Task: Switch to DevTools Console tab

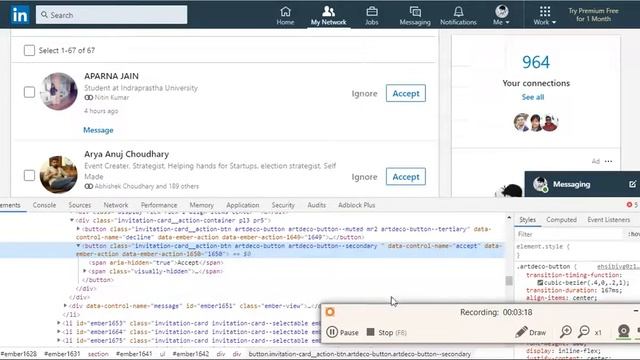Action: (x=44, y=205)
